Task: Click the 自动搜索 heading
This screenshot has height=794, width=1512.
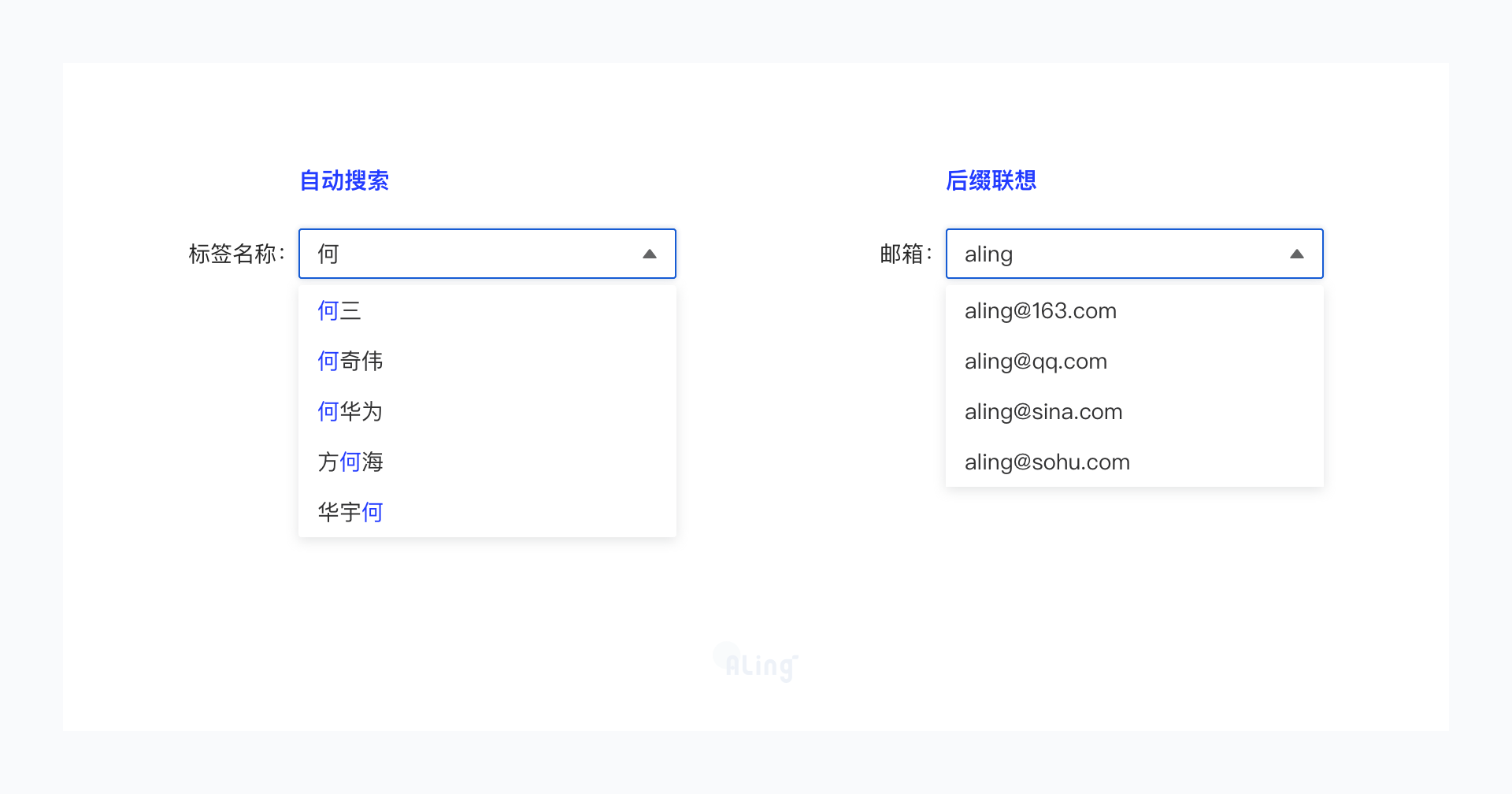Action: [x=344, y=180]
